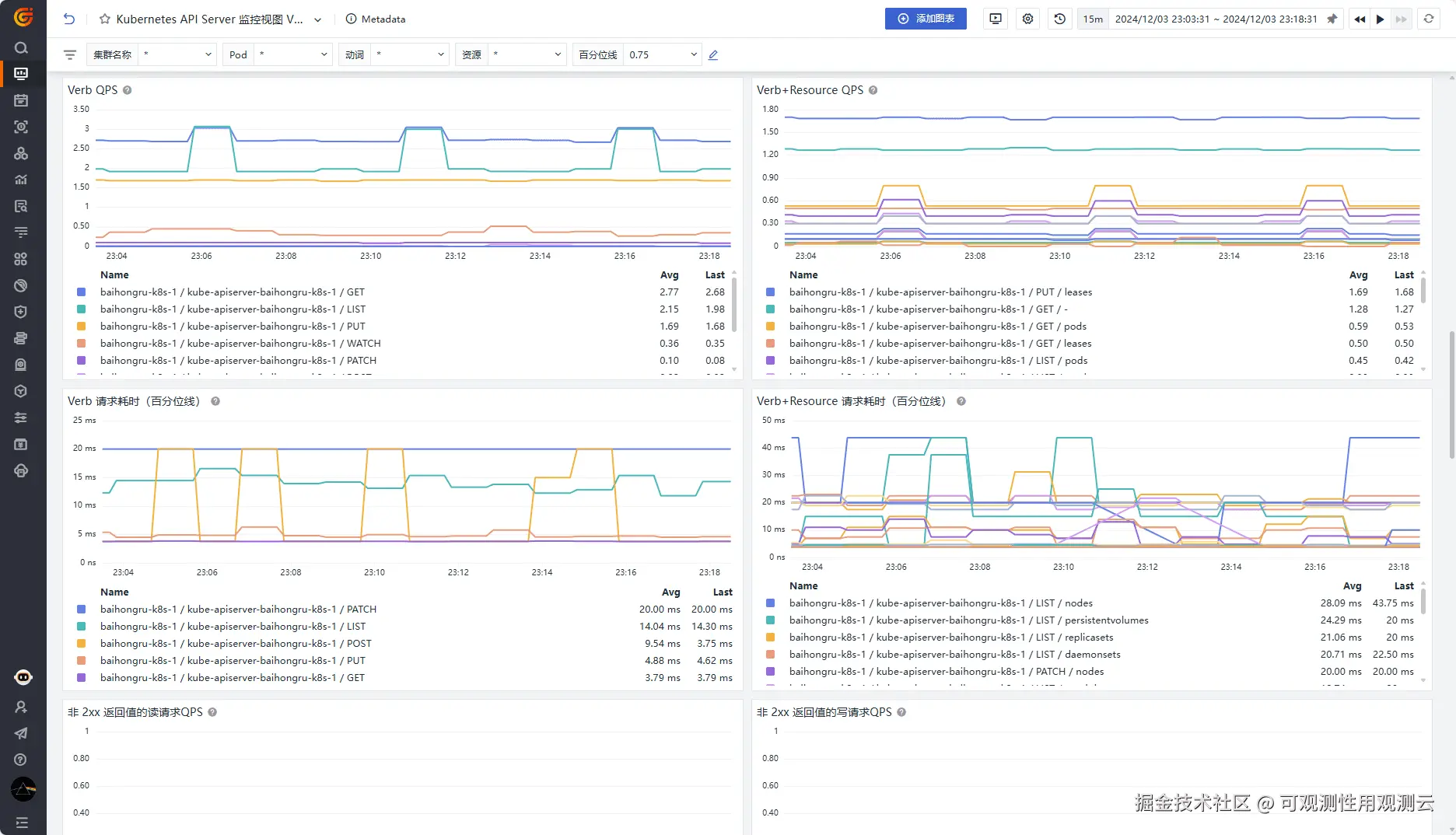
Task: Open the 百分位线 0.75 dropdown
Action: 662,55
